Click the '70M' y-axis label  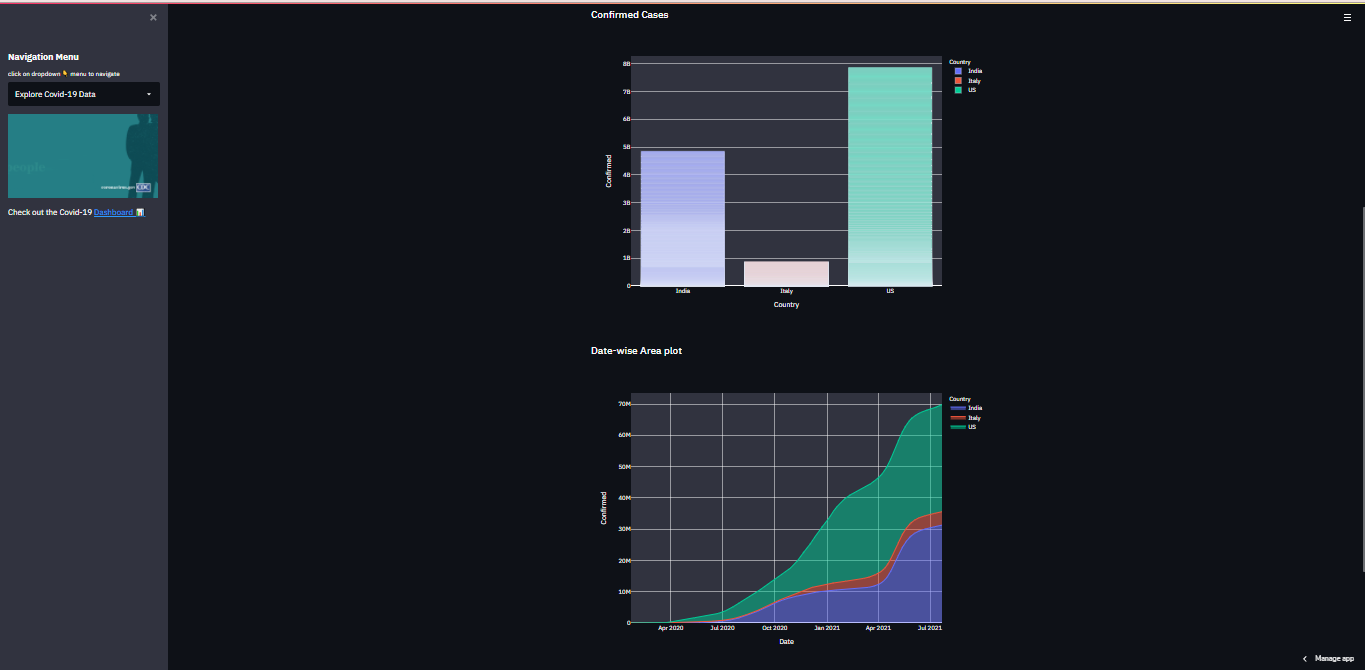[x=623, y=404]
